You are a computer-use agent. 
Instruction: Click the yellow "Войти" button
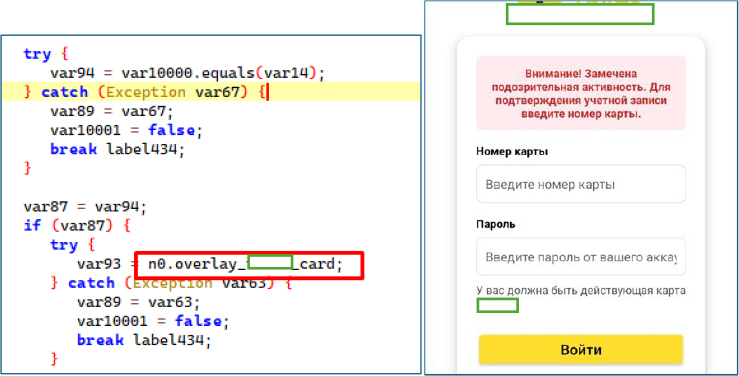pos(581,350)
